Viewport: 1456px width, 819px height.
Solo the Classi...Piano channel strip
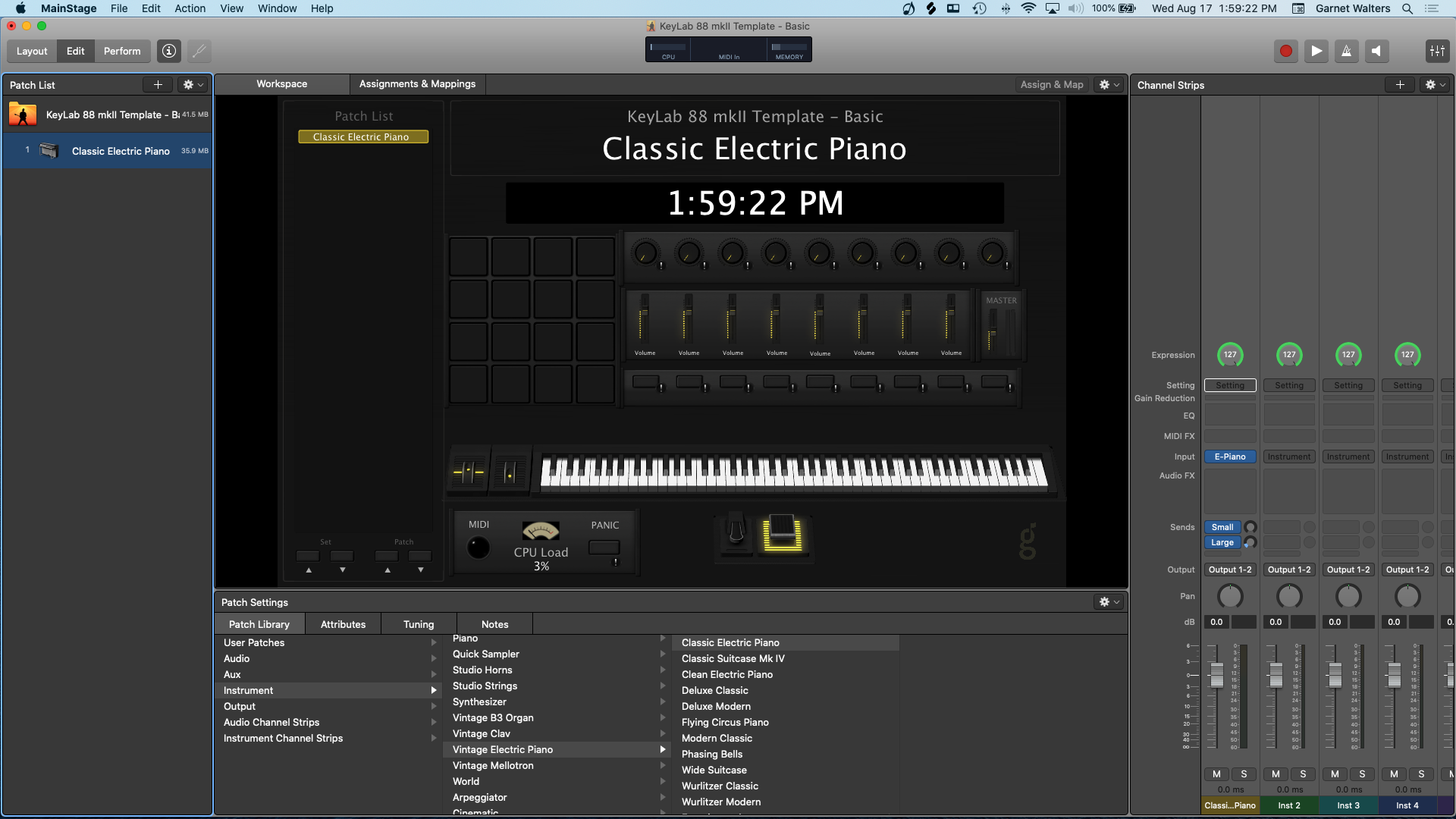[1244, 774]
